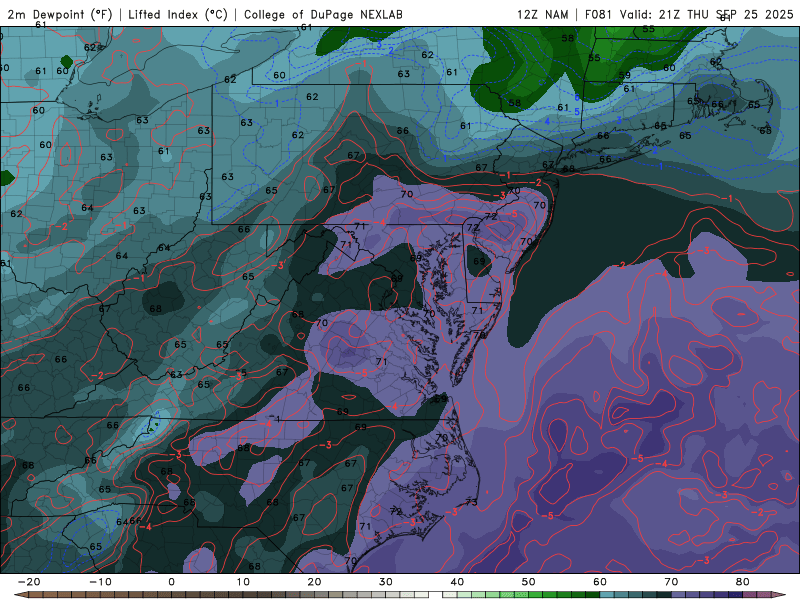This screenshot has height=600, width=800.
Task: Click the blue '6' lifted index contour label
Action: [x=577, y=97]
